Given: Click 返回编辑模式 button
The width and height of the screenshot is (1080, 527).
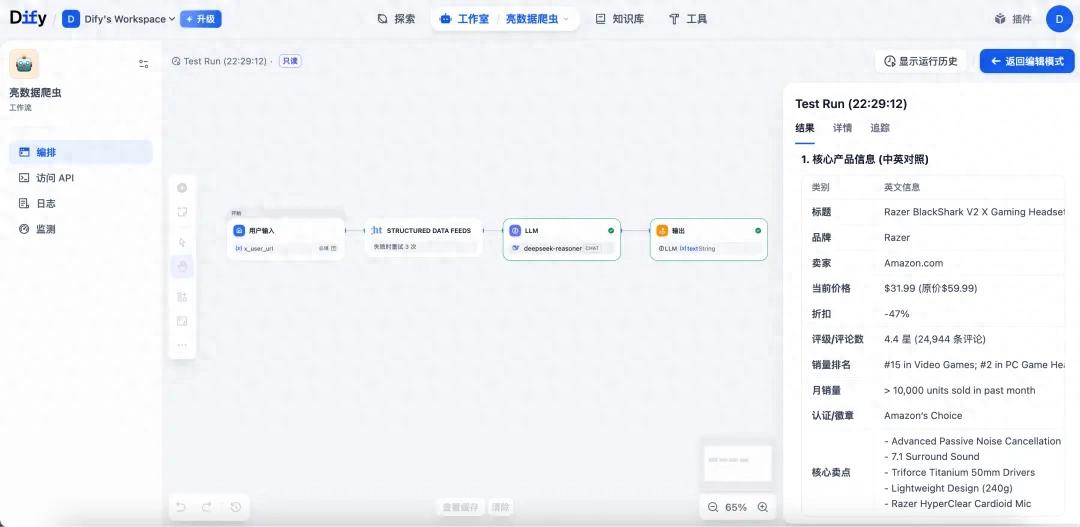Looking at the screenshot, I should click(x=1027, y=61).
